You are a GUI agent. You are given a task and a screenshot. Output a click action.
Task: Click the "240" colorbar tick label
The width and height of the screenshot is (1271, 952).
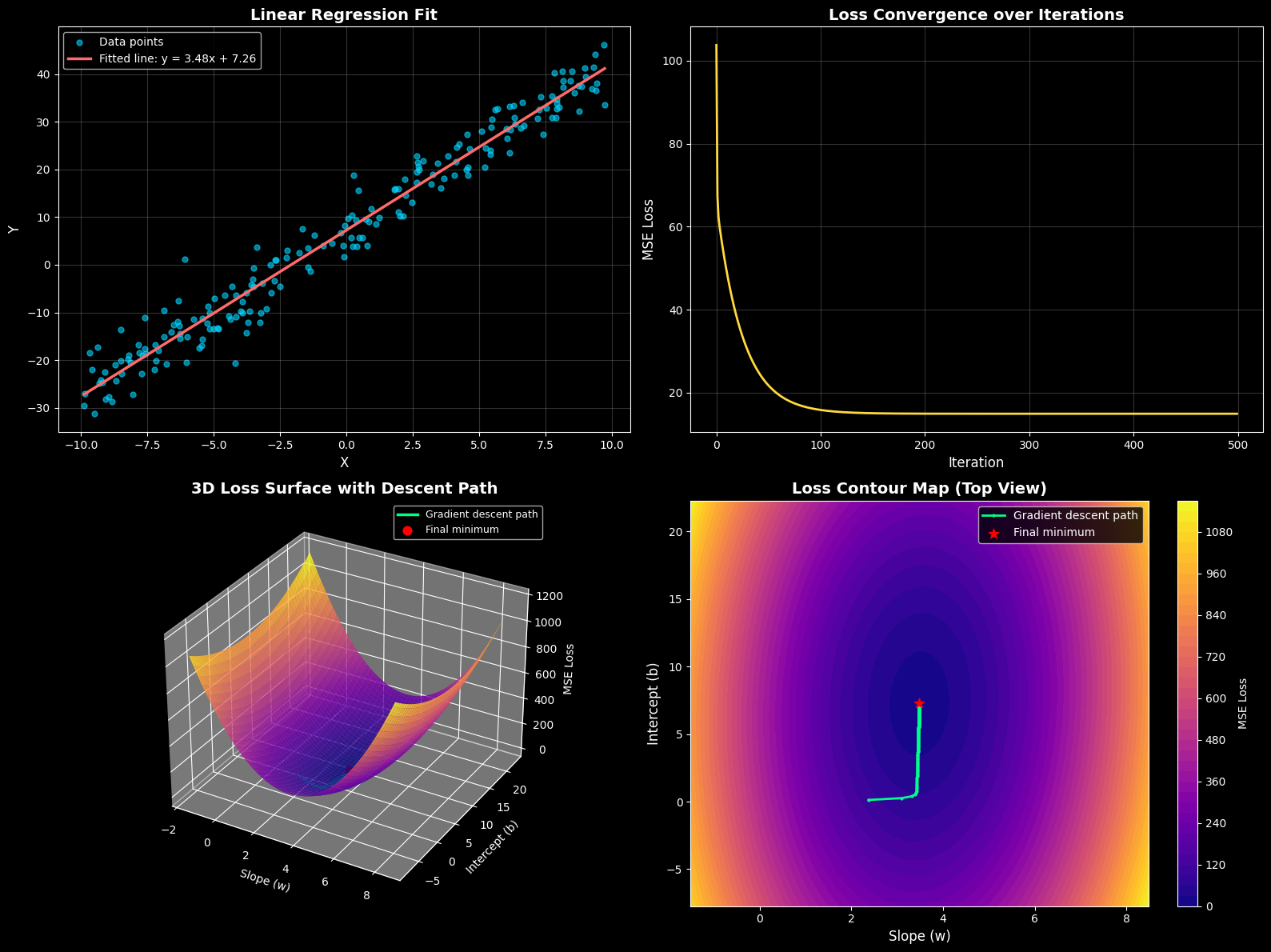(x=1217, y=823)
